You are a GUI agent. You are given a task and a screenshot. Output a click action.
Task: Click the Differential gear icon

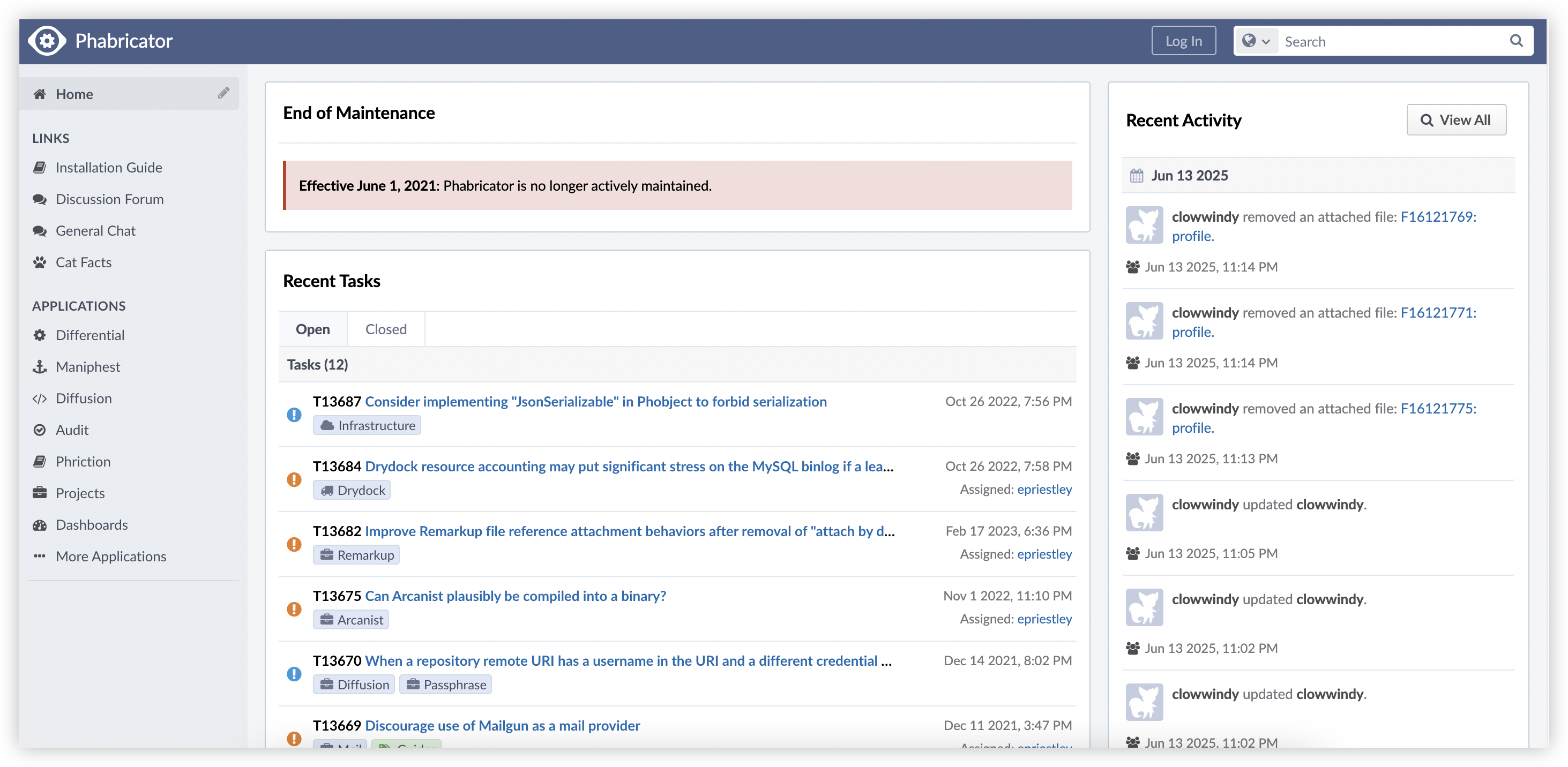tap(40, 335)
